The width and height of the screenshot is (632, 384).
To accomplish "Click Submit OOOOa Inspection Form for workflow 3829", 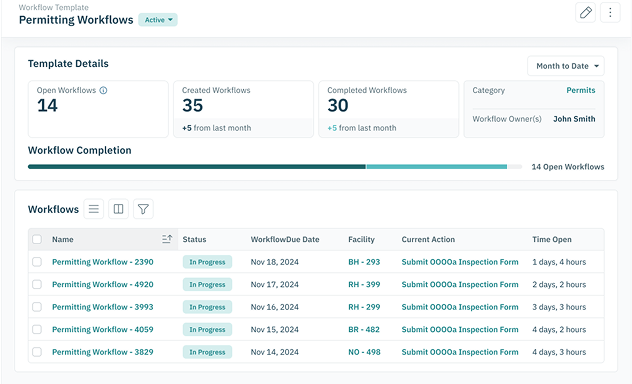I will [460, 352].
